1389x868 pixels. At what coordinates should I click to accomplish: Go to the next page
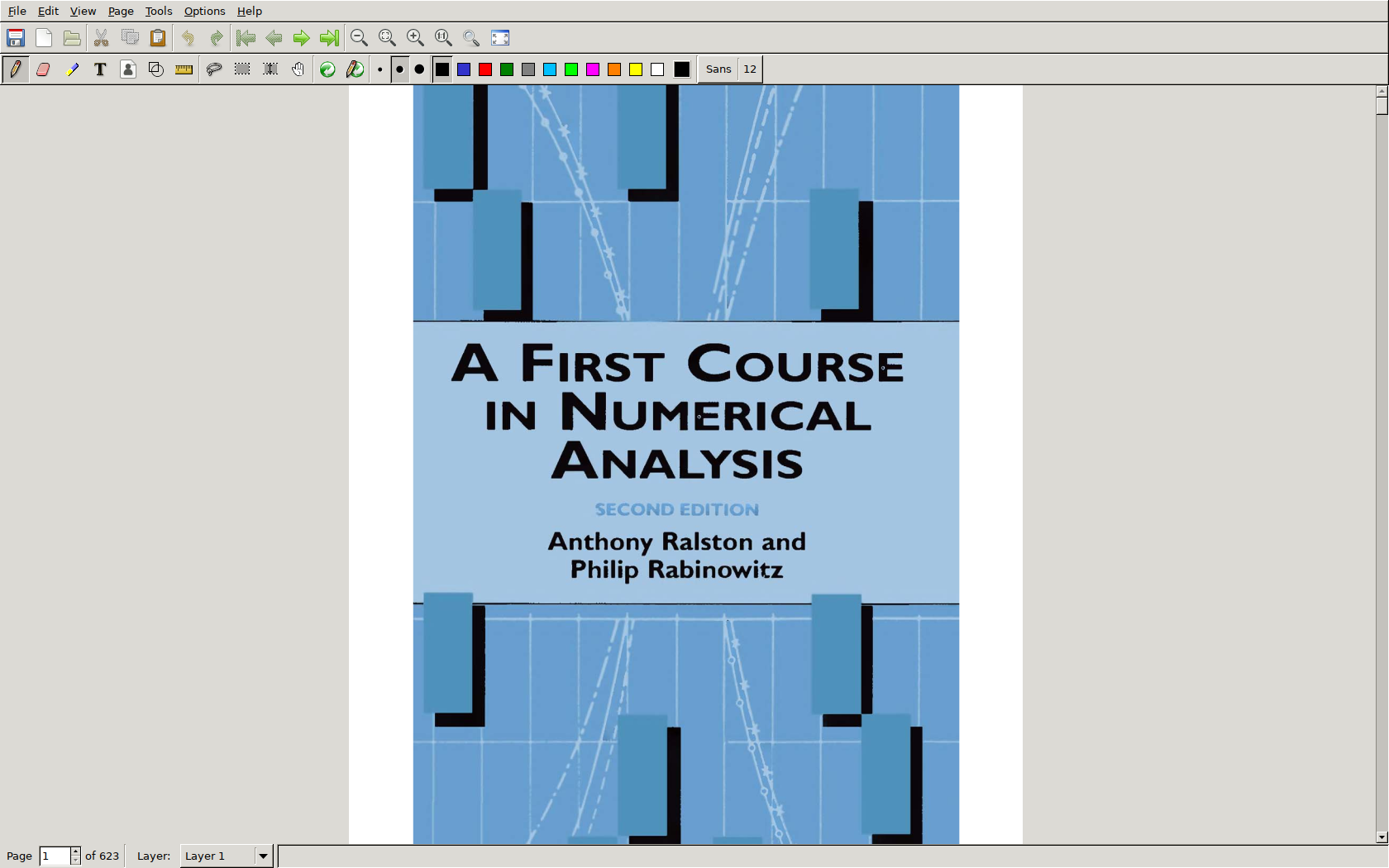point(301,38)
